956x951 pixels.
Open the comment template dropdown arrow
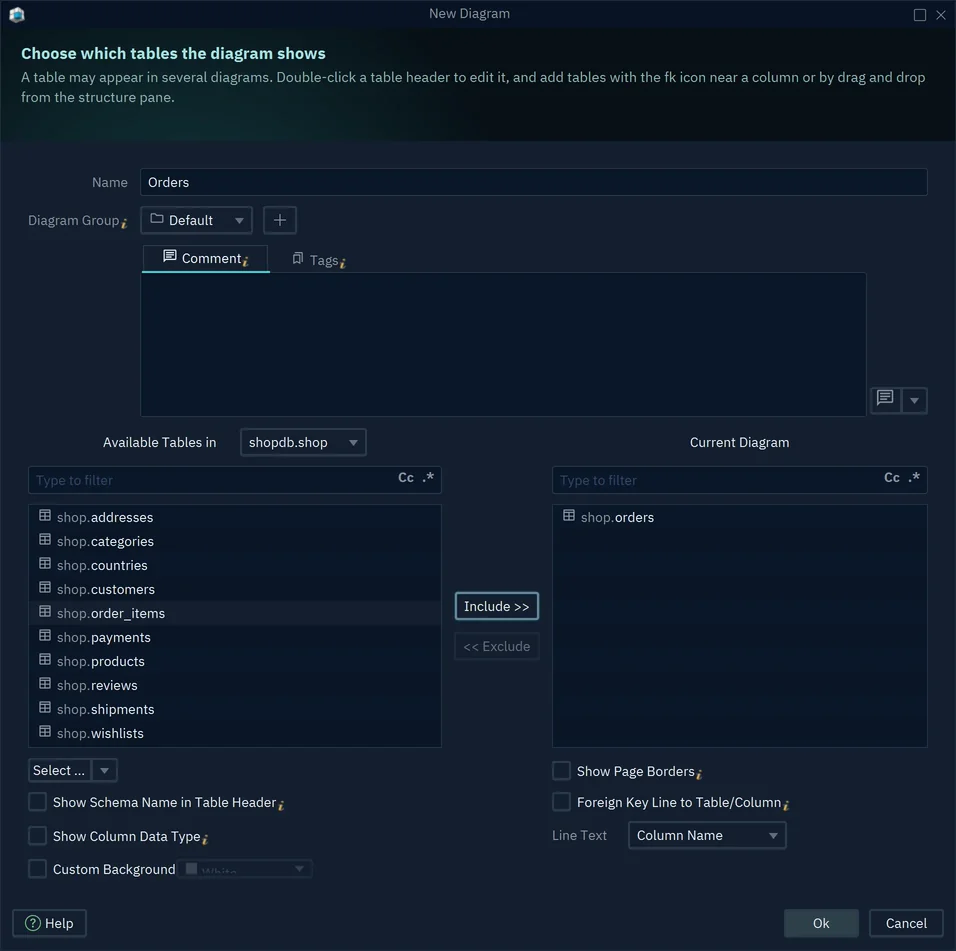coord(914,401)
